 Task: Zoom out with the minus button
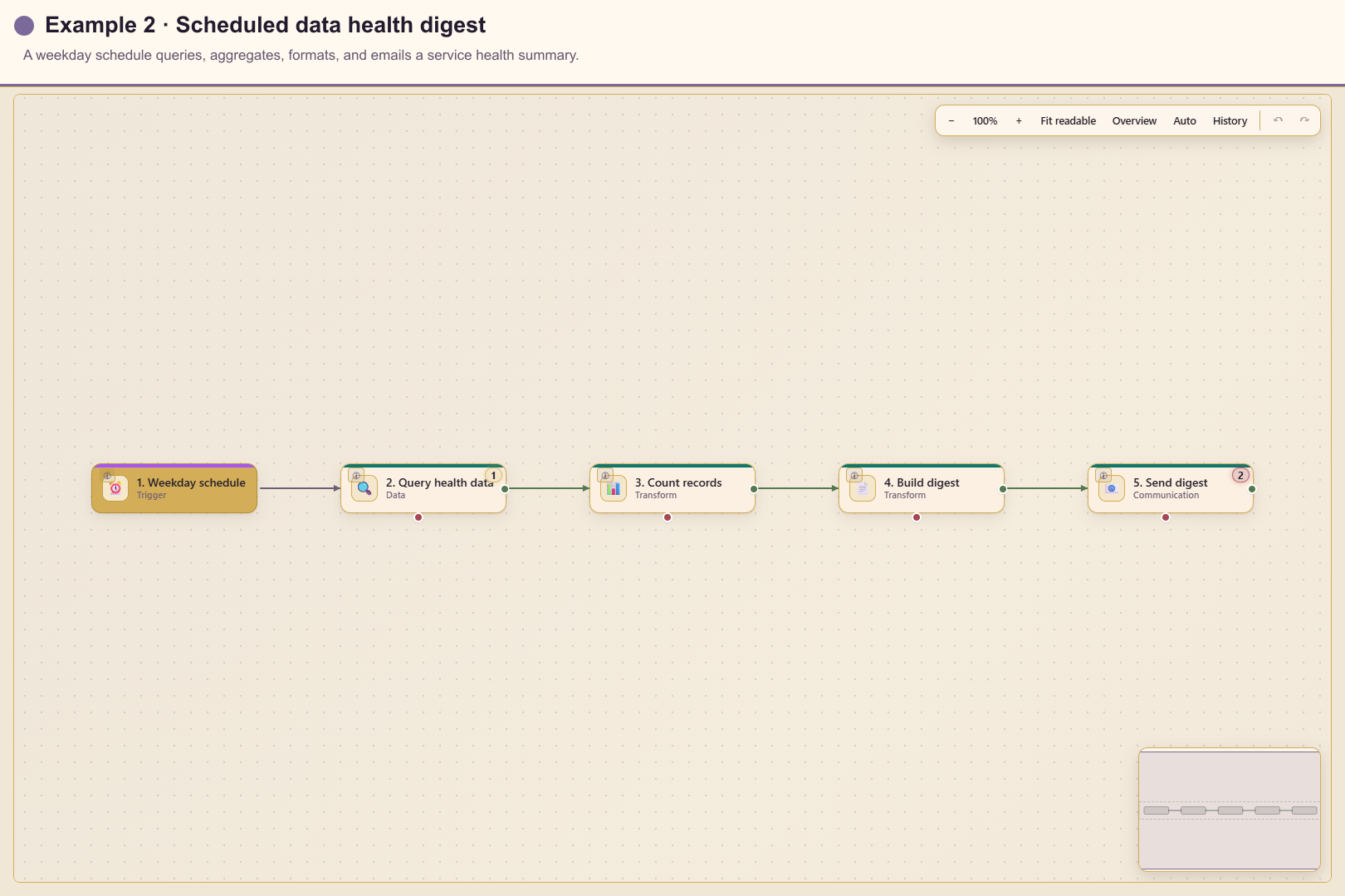(x=951, y=120)
